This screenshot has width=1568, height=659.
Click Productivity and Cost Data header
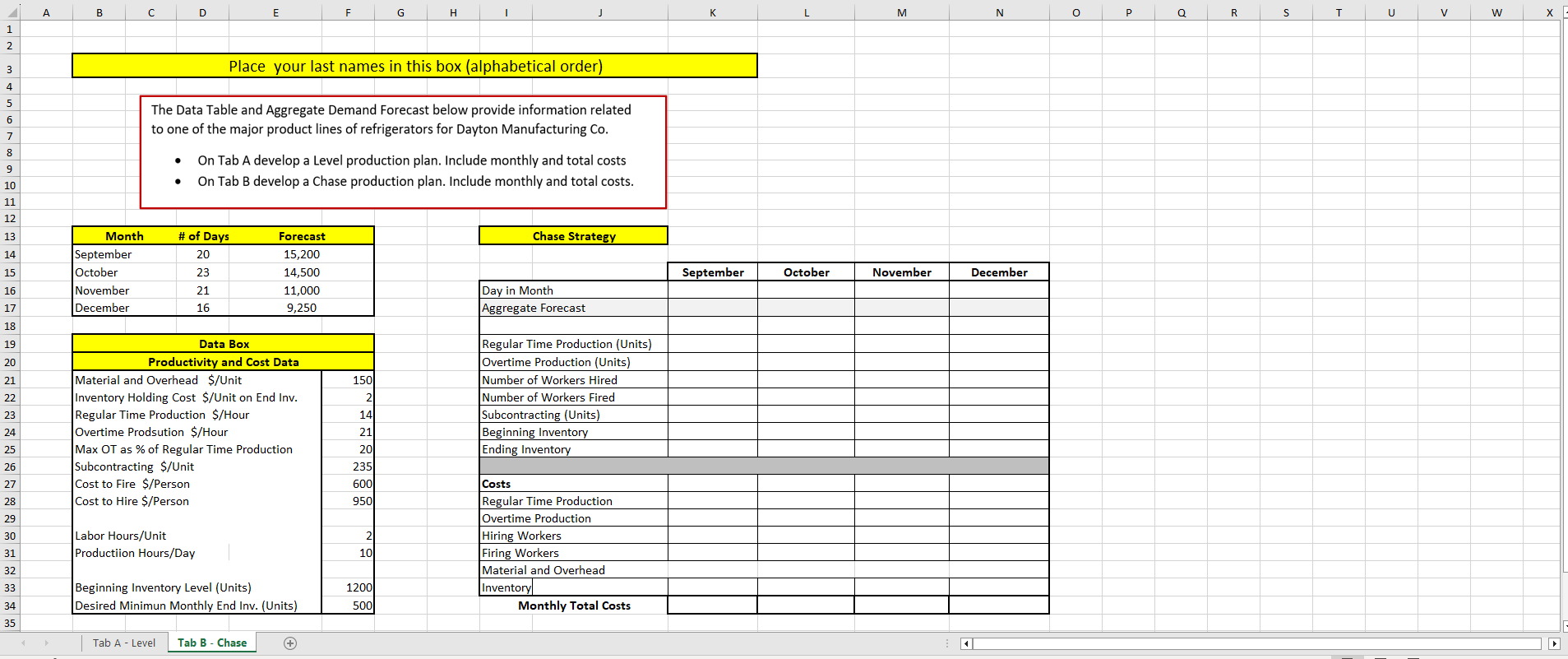point(224,362)
